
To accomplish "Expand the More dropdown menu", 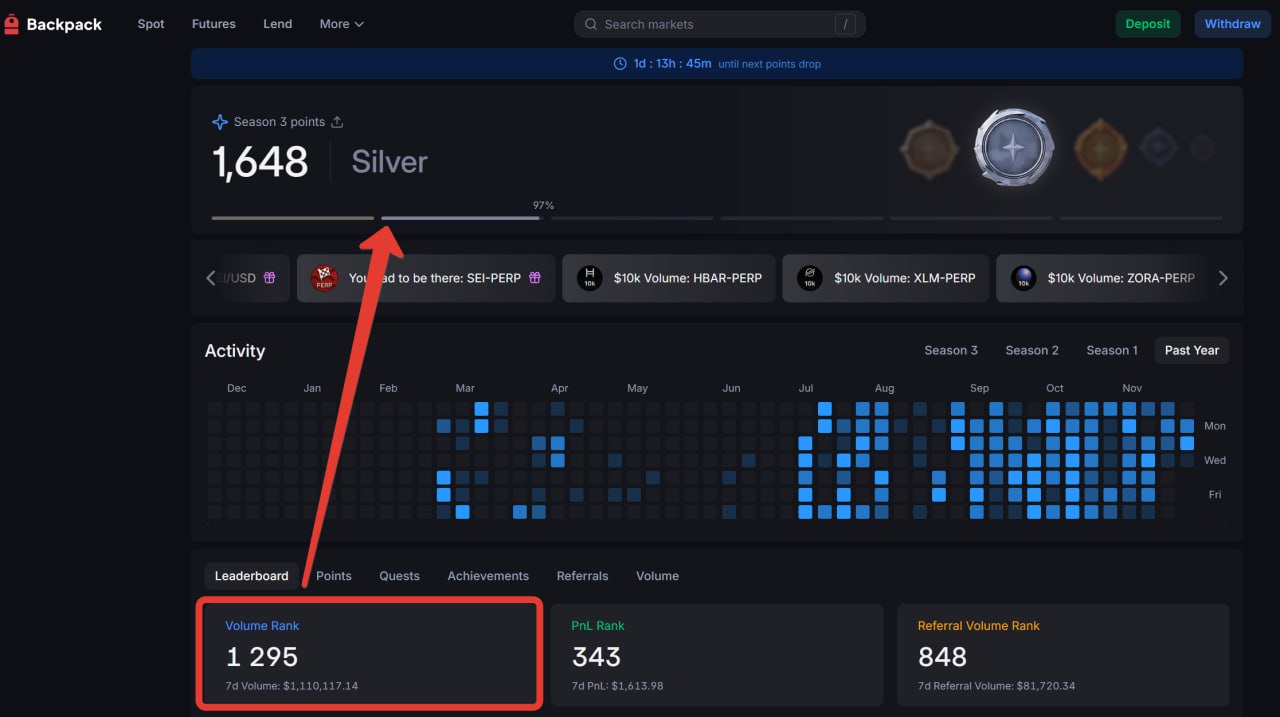I will (x=341, y=24).
